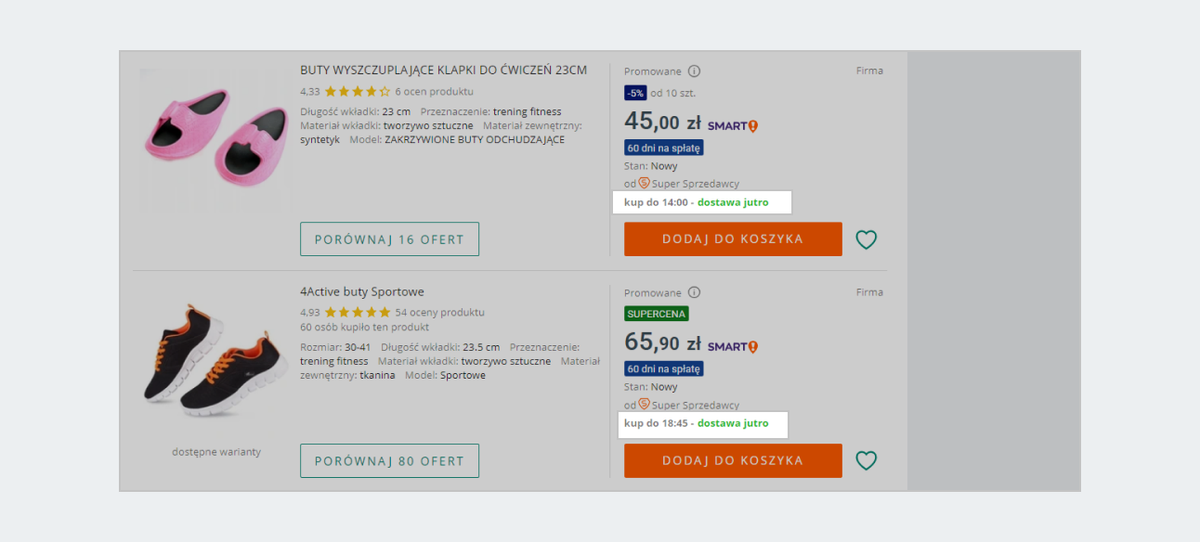This screenshot has height=542, width=1200.
Task: Click star rating of pink slippers
Action: pos(357,91)
